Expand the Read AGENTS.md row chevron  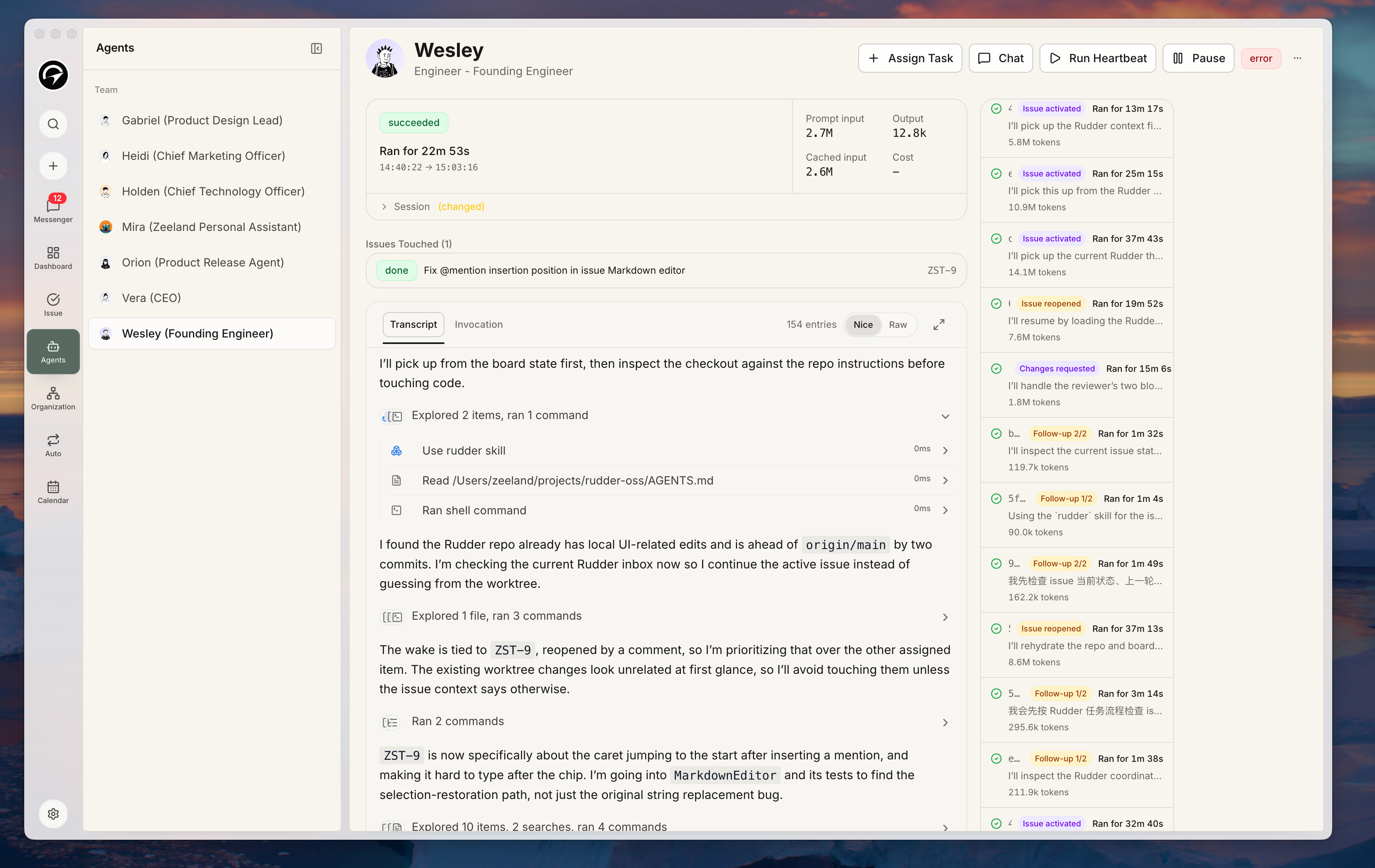coord(945,480)
